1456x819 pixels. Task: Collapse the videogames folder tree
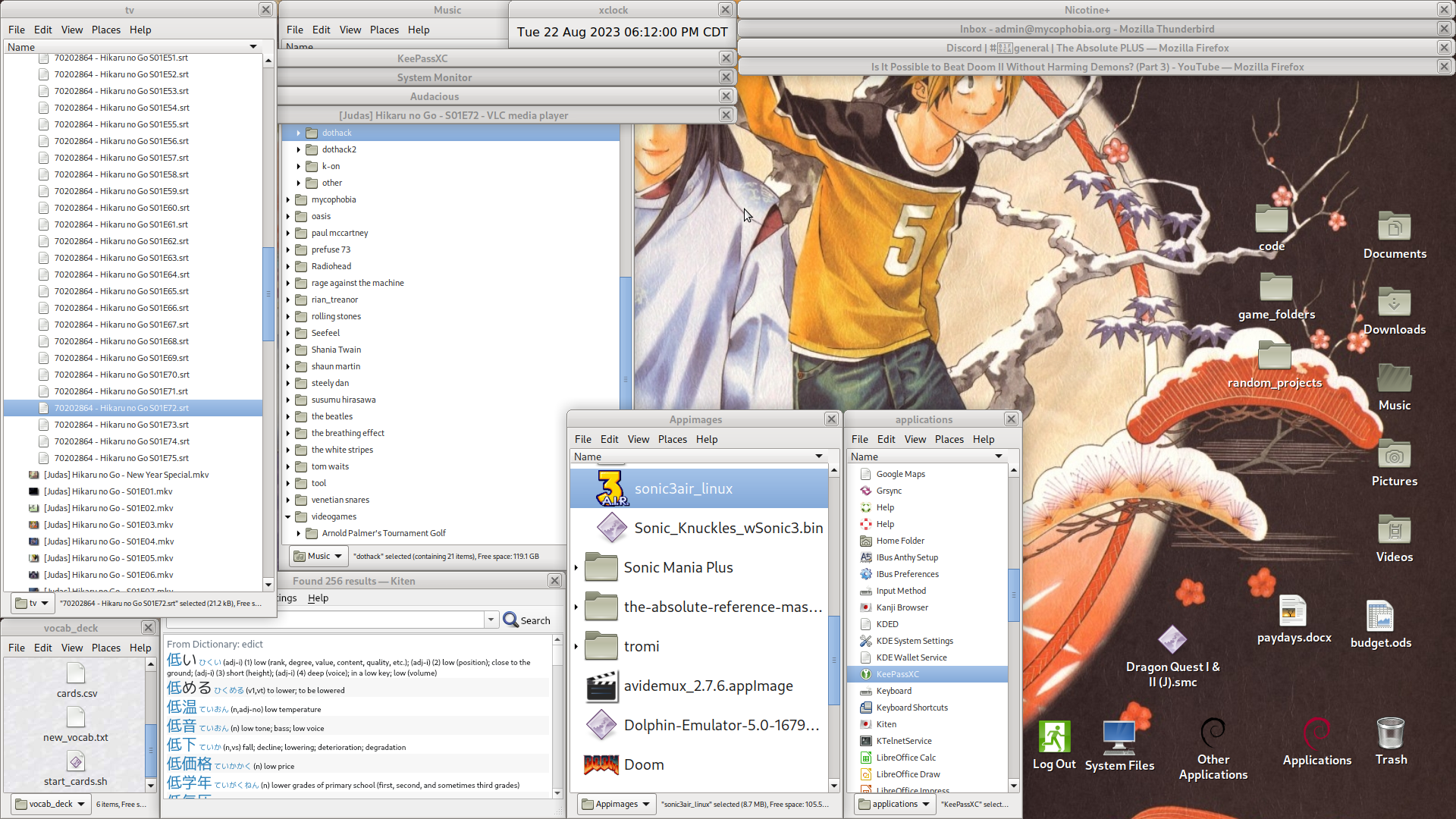click(x=288, y=517)
